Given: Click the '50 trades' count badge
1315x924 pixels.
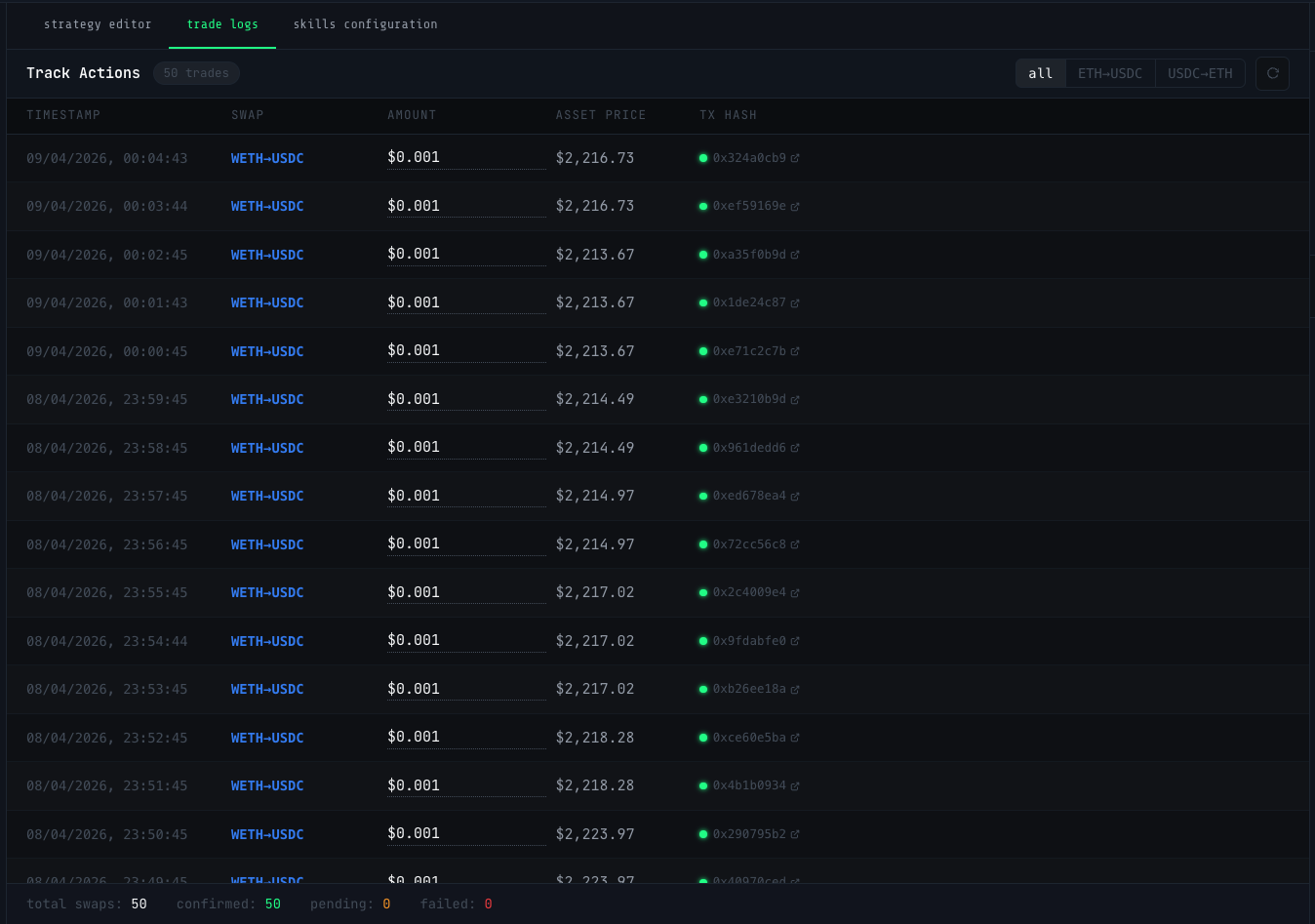Looking at the screenshot, I should pos(196,73).
